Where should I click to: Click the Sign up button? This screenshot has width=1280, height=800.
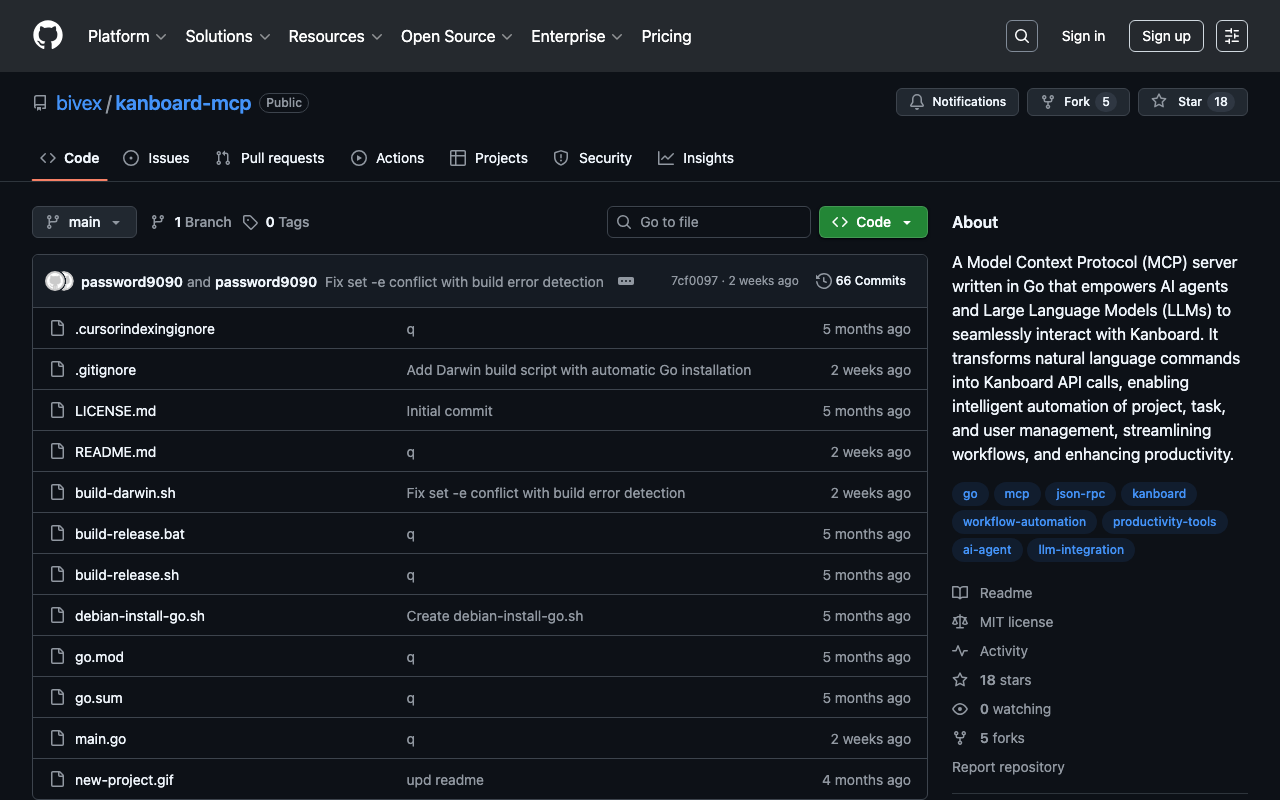pos(1165,36)
